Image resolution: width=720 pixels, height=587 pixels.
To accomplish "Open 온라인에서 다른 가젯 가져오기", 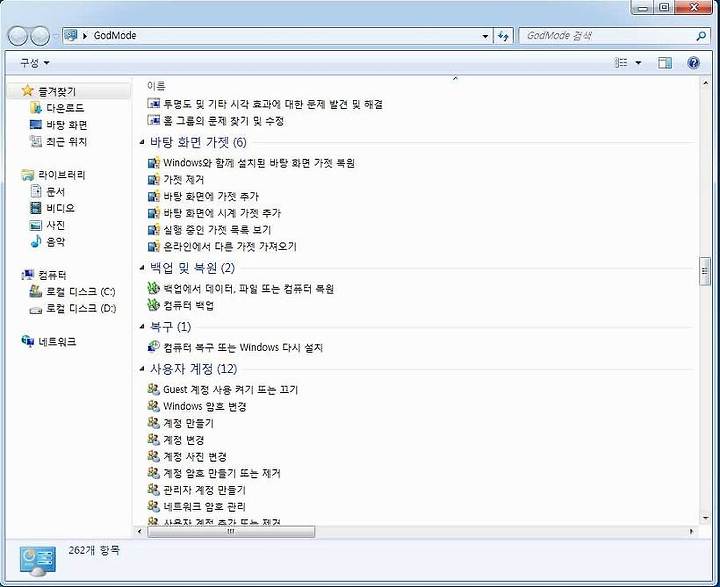I will (x=230, y=247).
